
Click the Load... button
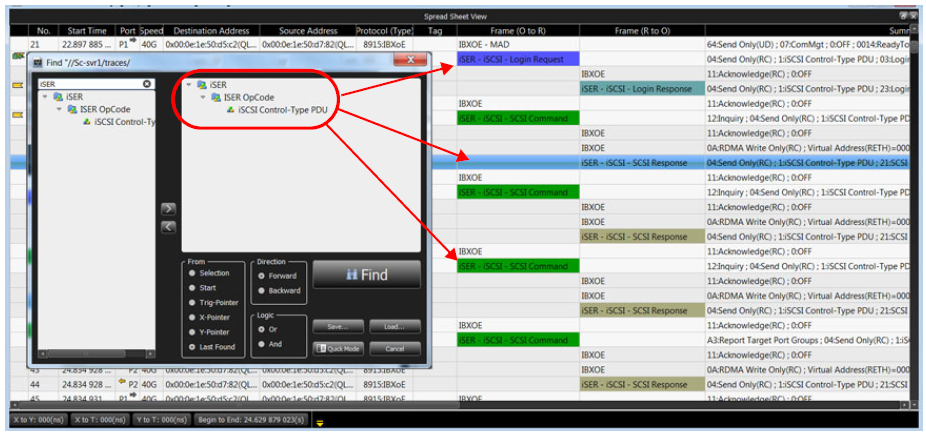(394, 326)
